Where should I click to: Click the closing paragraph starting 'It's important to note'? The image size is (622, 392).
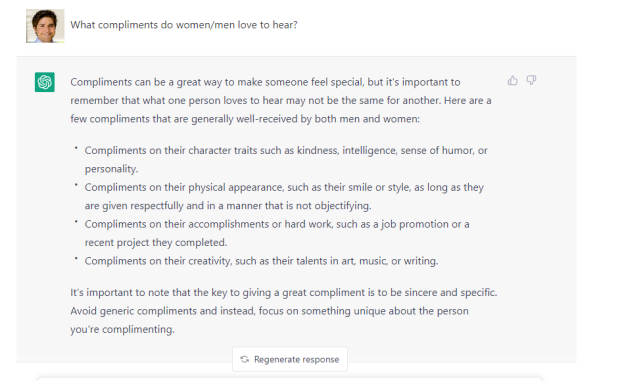(x=284, y=311)
